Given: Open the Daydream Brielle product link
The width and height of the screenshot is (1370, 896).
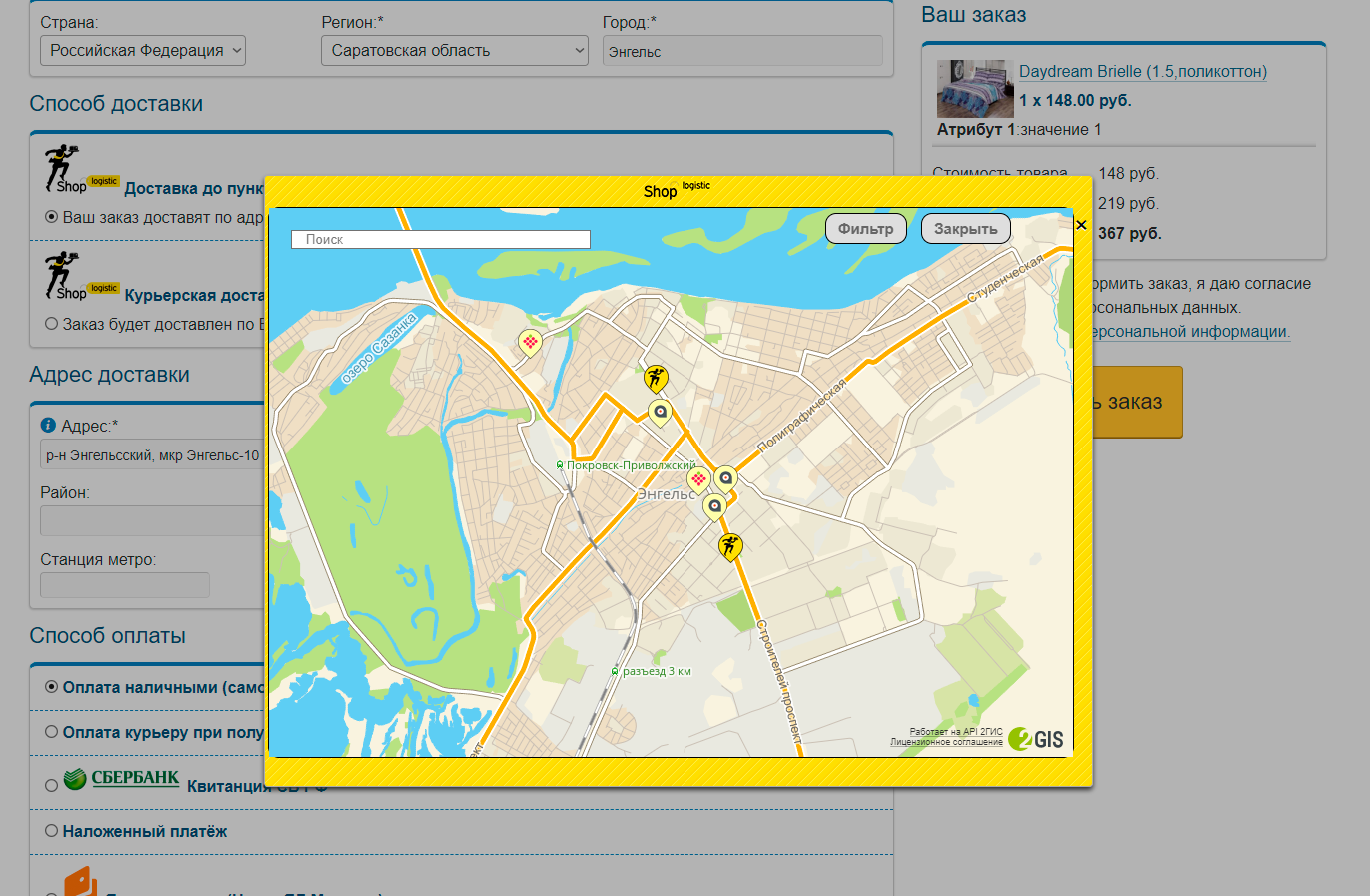Looking at the screenshot, I should 1143,71.
